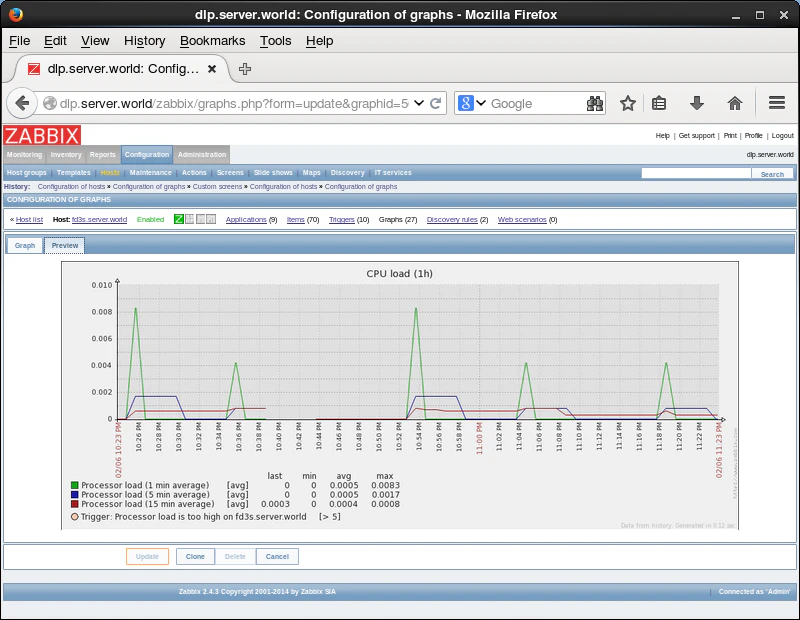Bookmark this page with the star icon
The height and width of the screenshot is (620, 800).
click(628, 104)
